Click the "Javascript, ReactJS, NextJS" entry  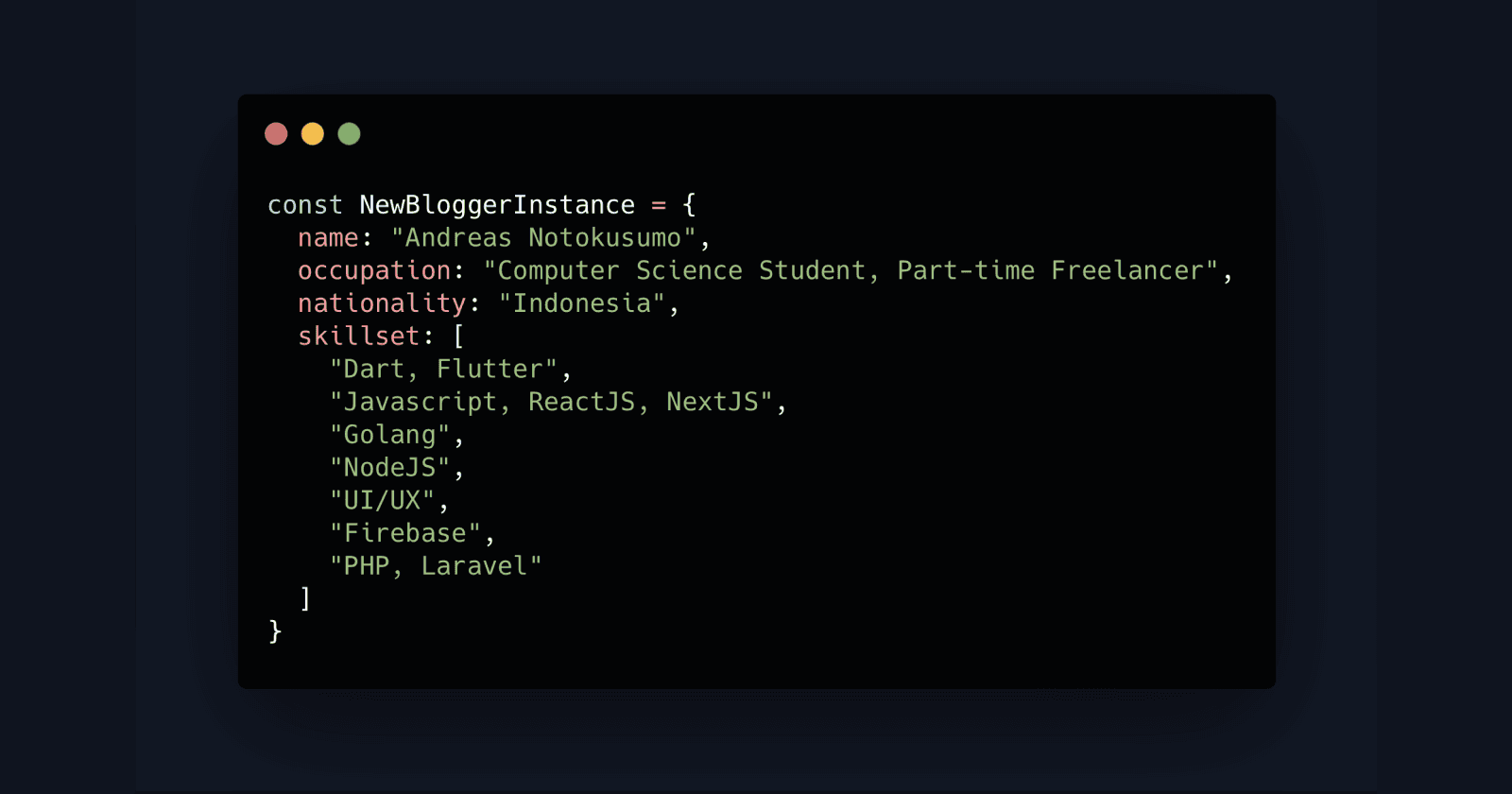[x=551, y=403]
